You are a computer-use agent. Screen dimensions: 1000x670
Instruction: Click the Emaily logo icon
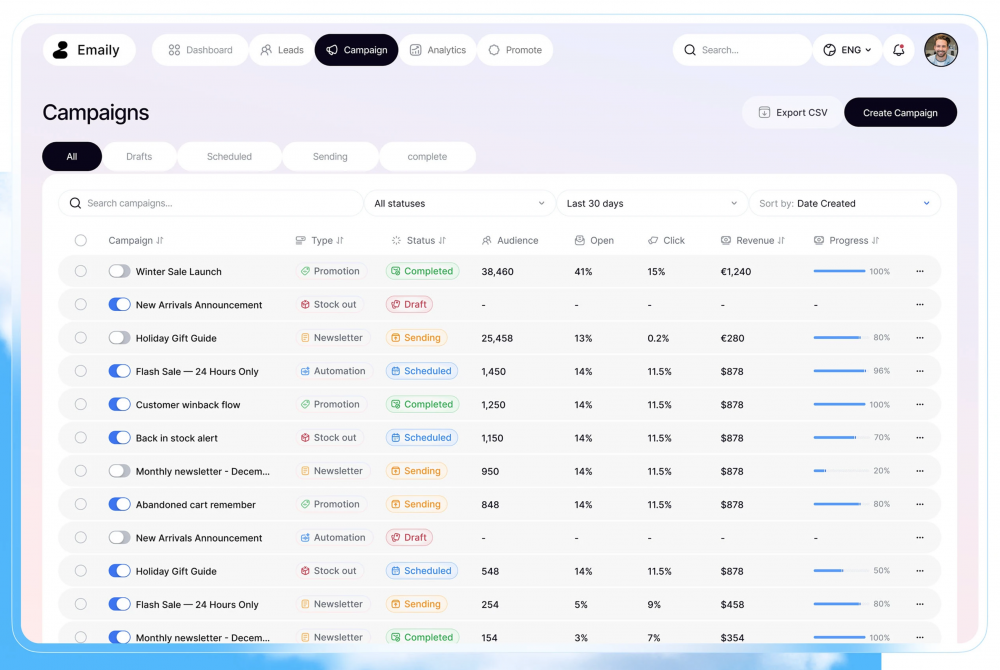coord(62,50)
